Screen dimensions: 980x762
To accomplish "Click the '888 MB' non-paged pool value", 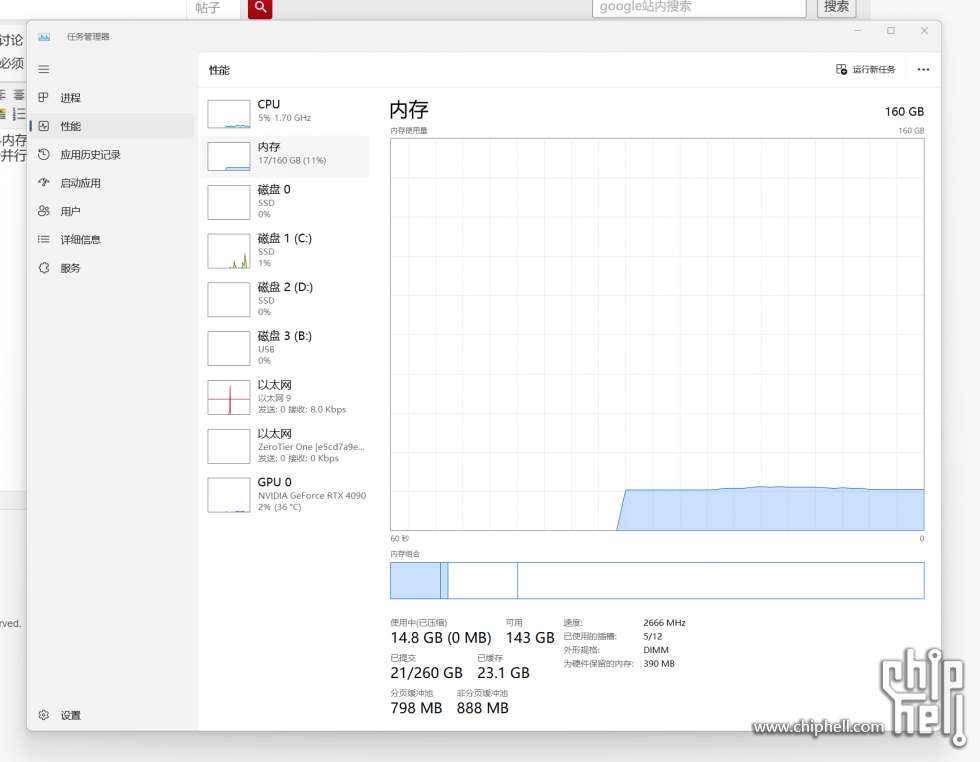I will (x=482, y=708).
